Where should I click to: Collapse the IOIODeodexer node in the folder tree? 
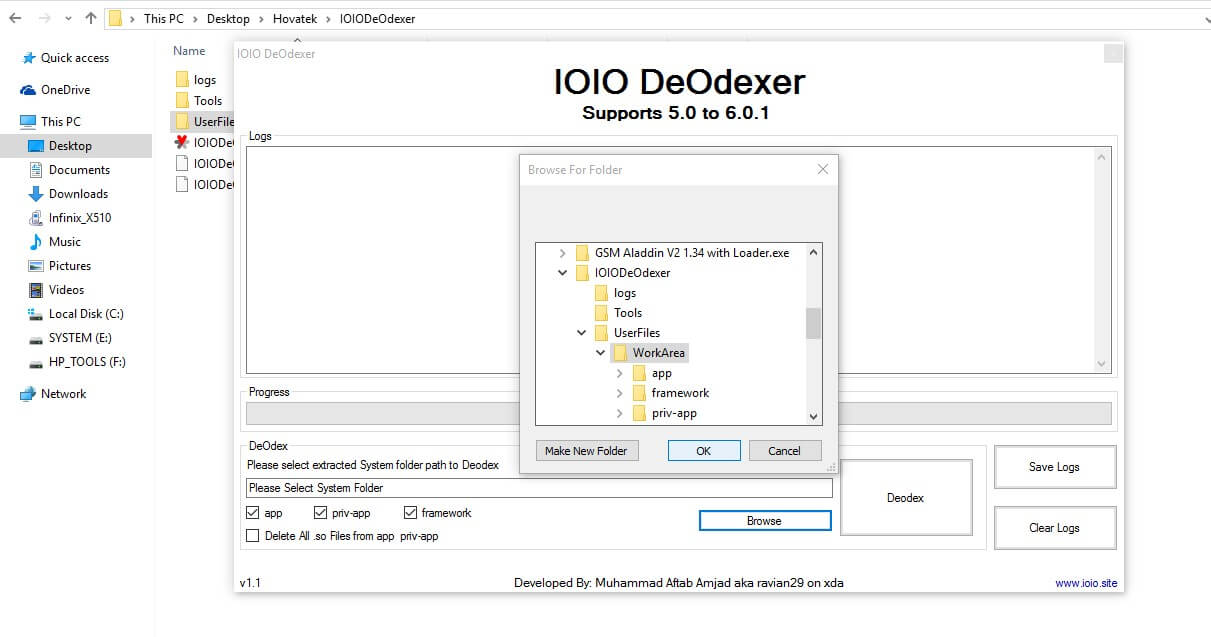coord(562,272)
